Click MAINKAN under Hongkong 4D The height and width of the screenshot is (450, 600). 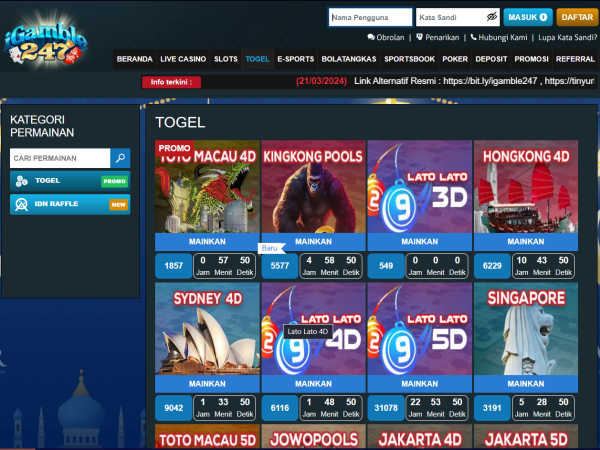click(526, 242)
